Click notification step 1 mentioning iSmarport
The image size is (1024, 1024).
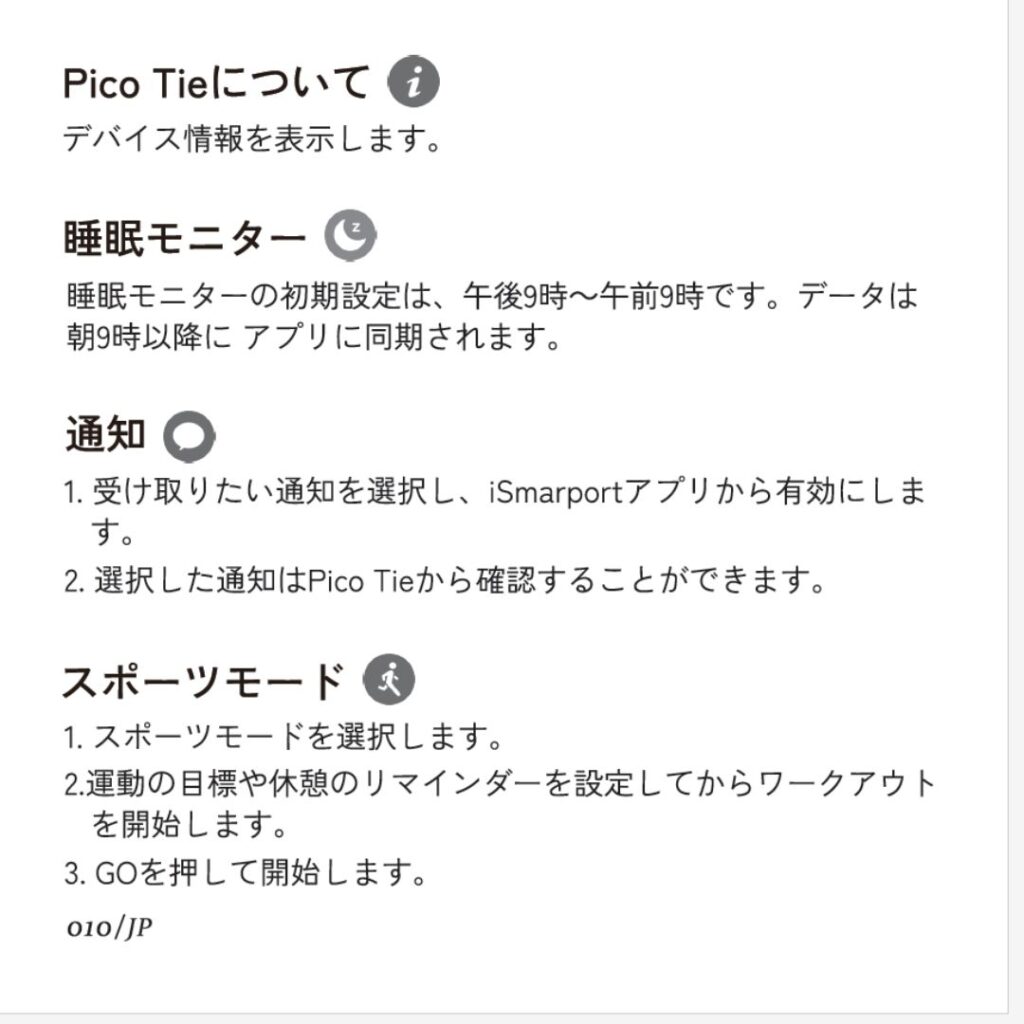coord(495,511)
